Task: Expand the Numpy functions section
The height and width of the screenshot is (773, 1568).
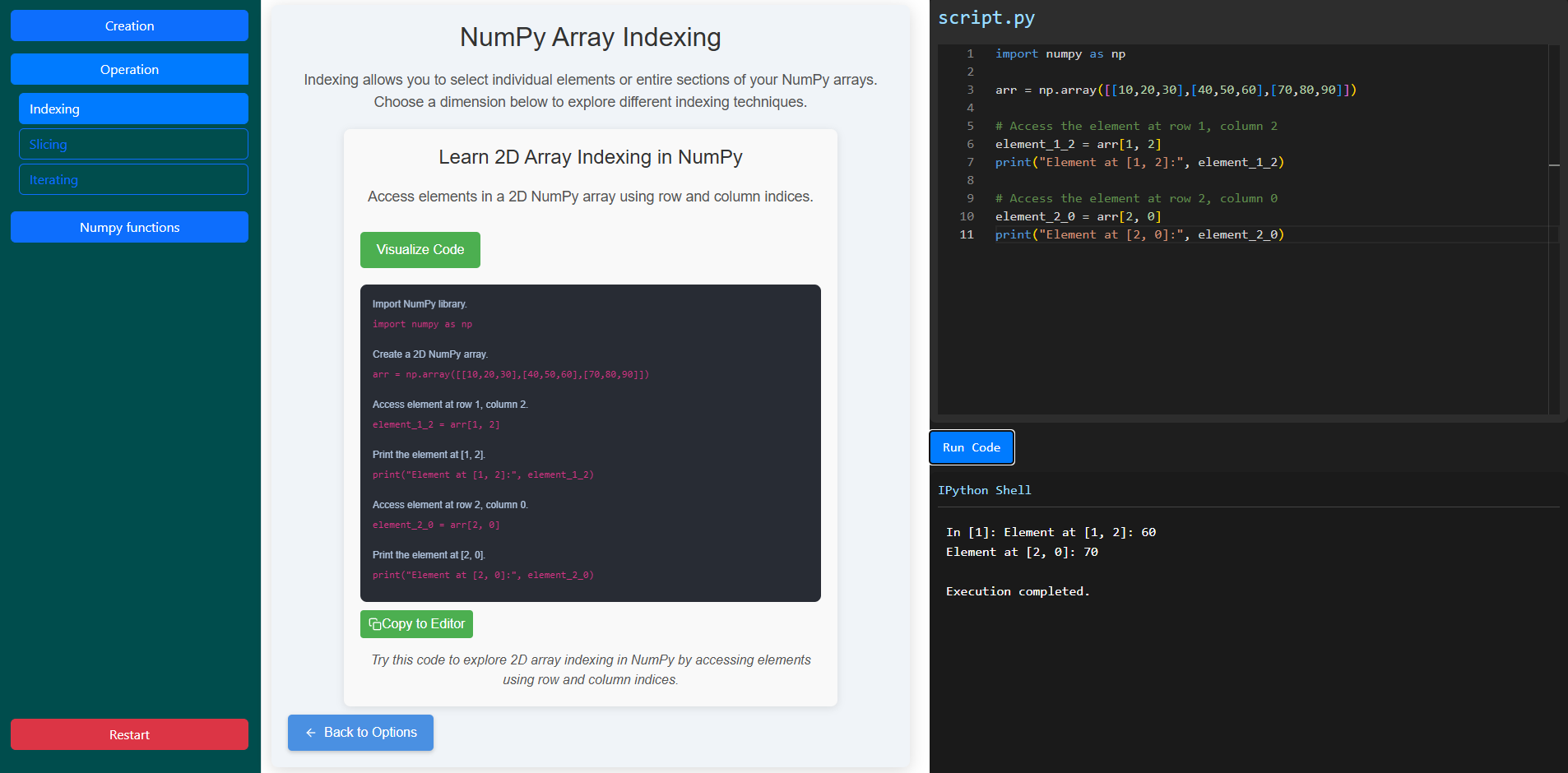Action: pyautogui.click(x=129, y=228)
